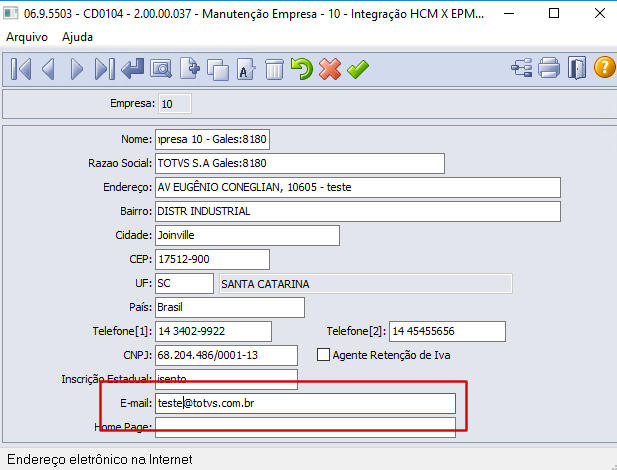
Task: Open the Arquivo menu
Action: point(27,37)
